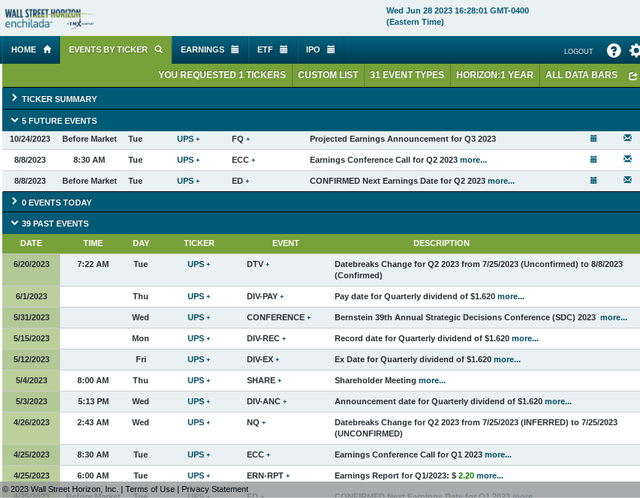The height and width of the screenshot is (498, 640).
Task: Open more for Earnings Report Q1/2023
Action: (490, 476)
